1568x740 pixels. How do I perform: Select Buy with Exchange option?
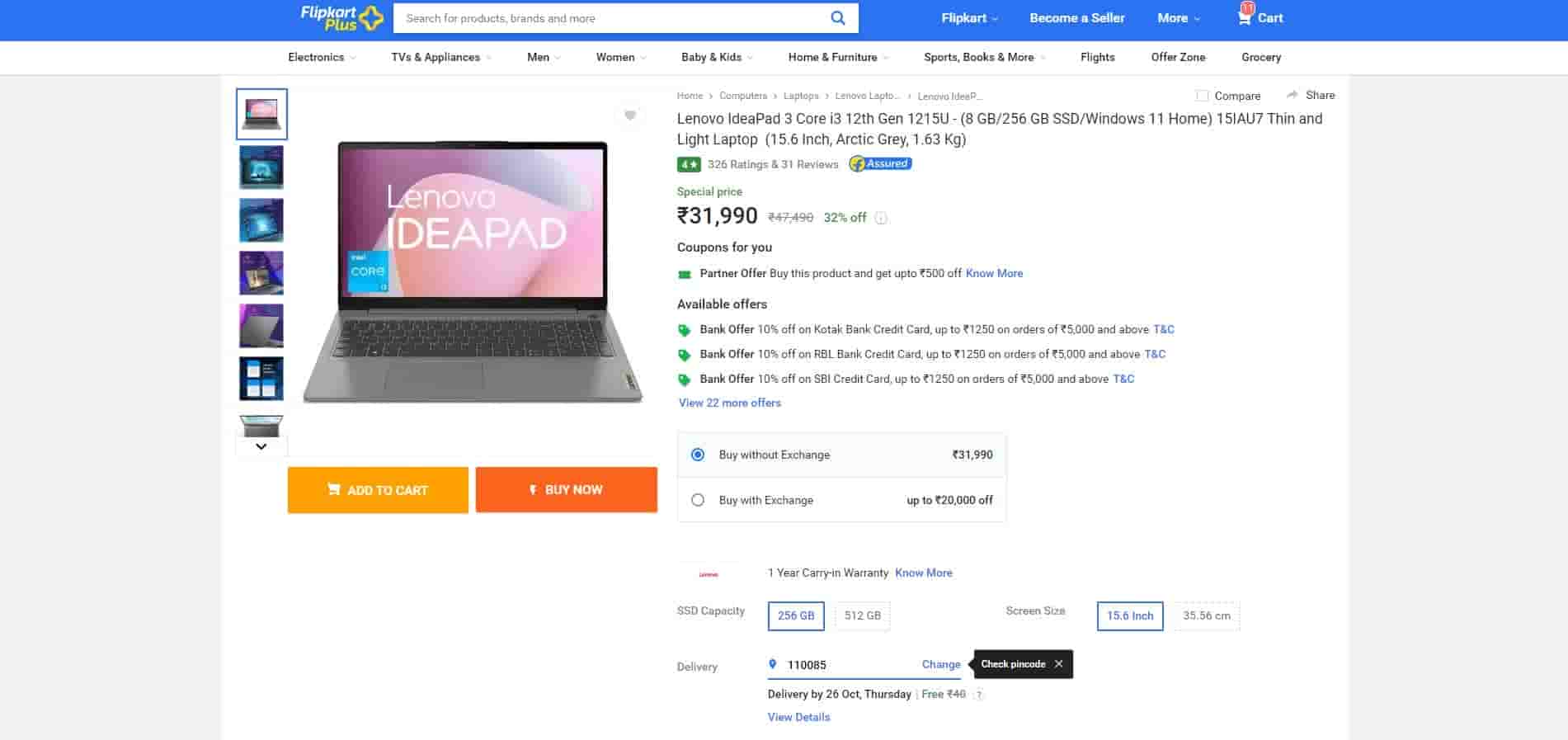(x=698, y=500)
